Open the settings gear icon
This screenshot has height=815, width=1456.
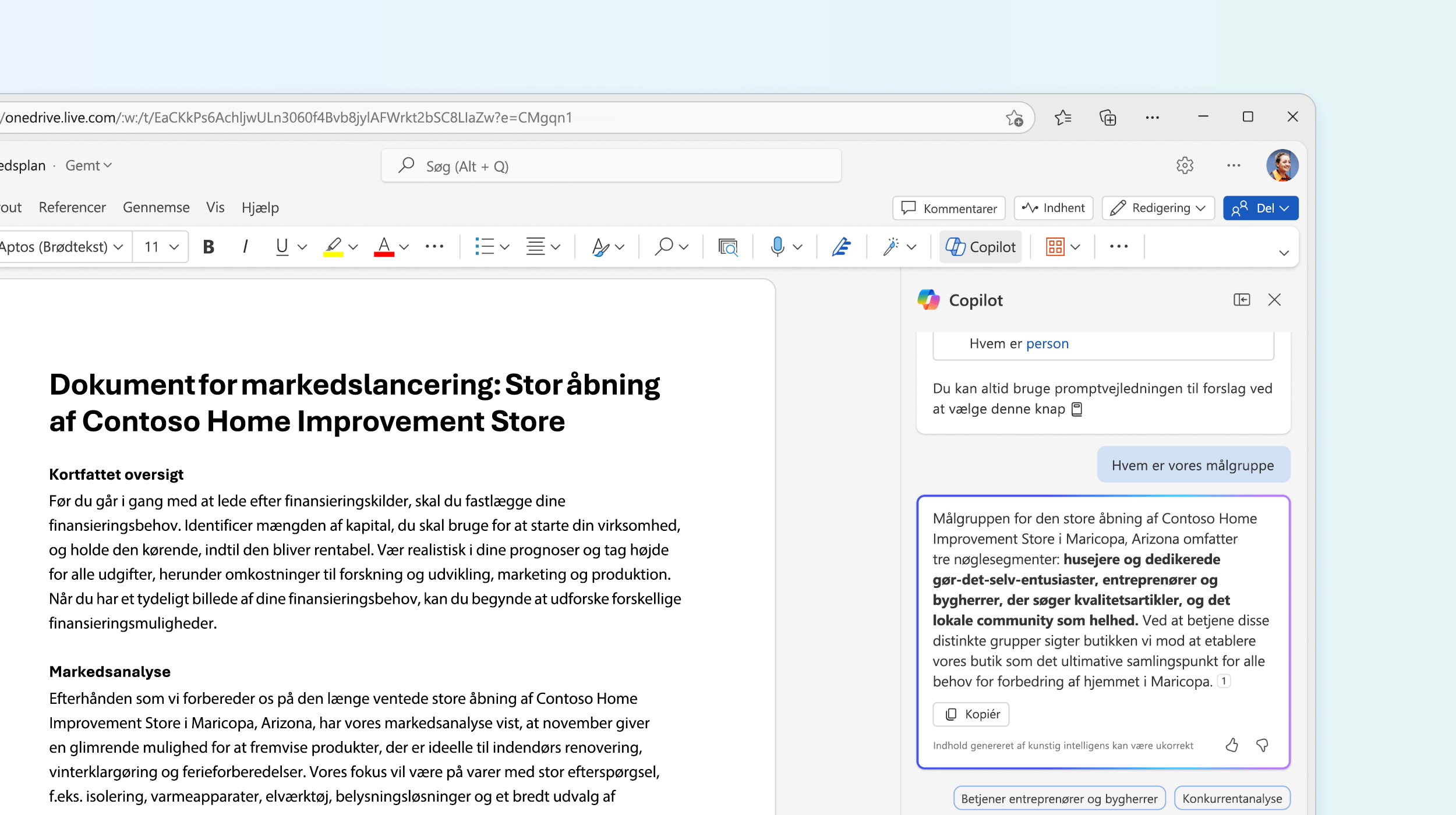(1185, 166)
